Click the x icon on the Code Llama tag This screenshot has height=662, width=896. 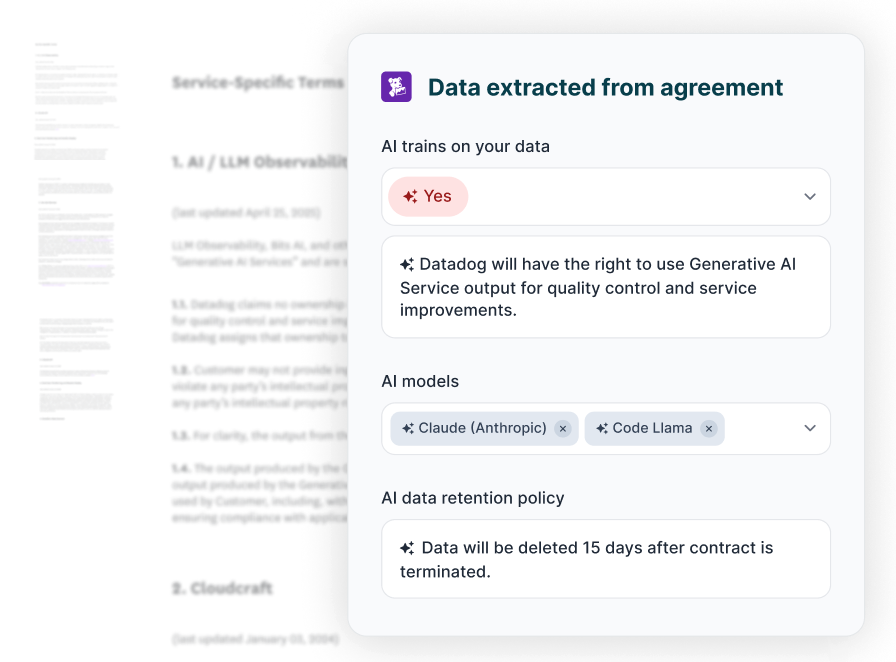pos(708,428)
